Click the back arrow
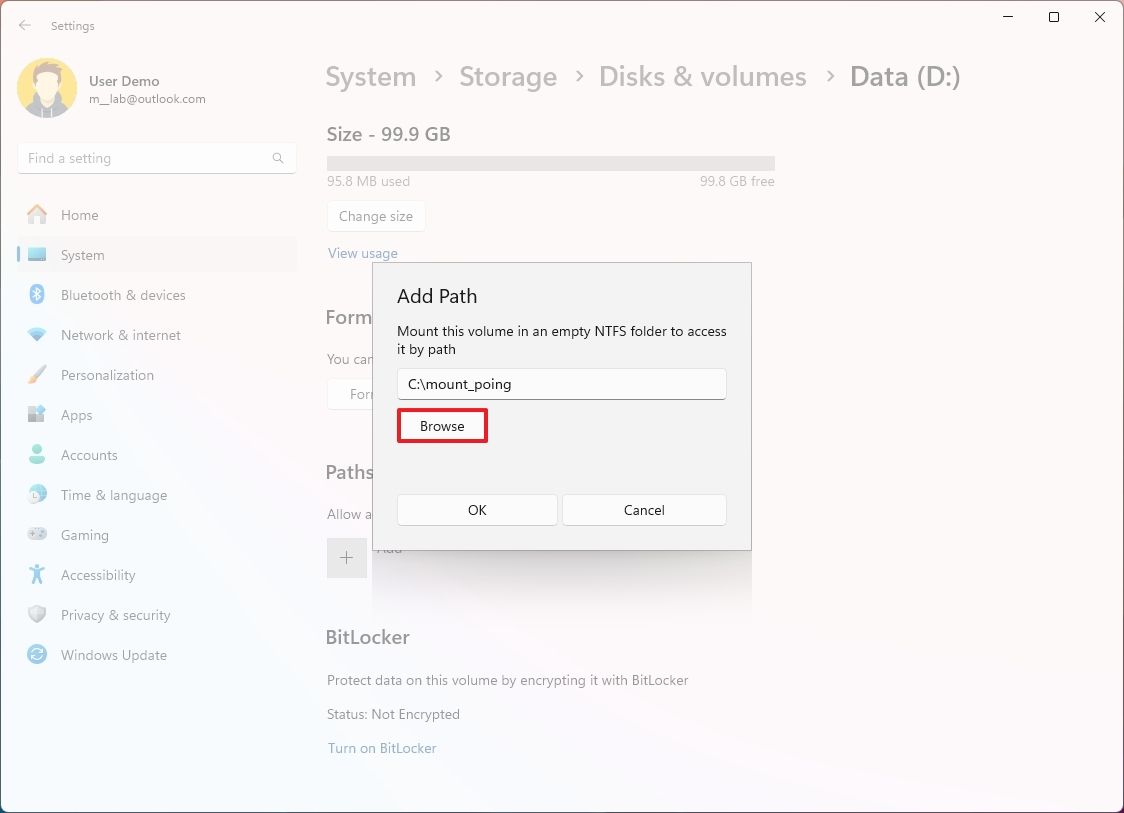 click(24, 25)
